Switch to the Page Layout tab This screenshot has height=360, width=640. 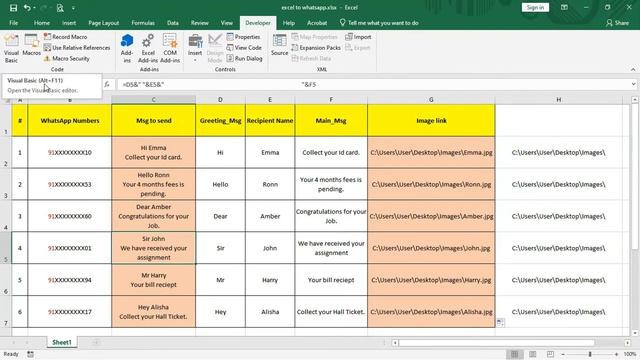[x=104, y=23]
